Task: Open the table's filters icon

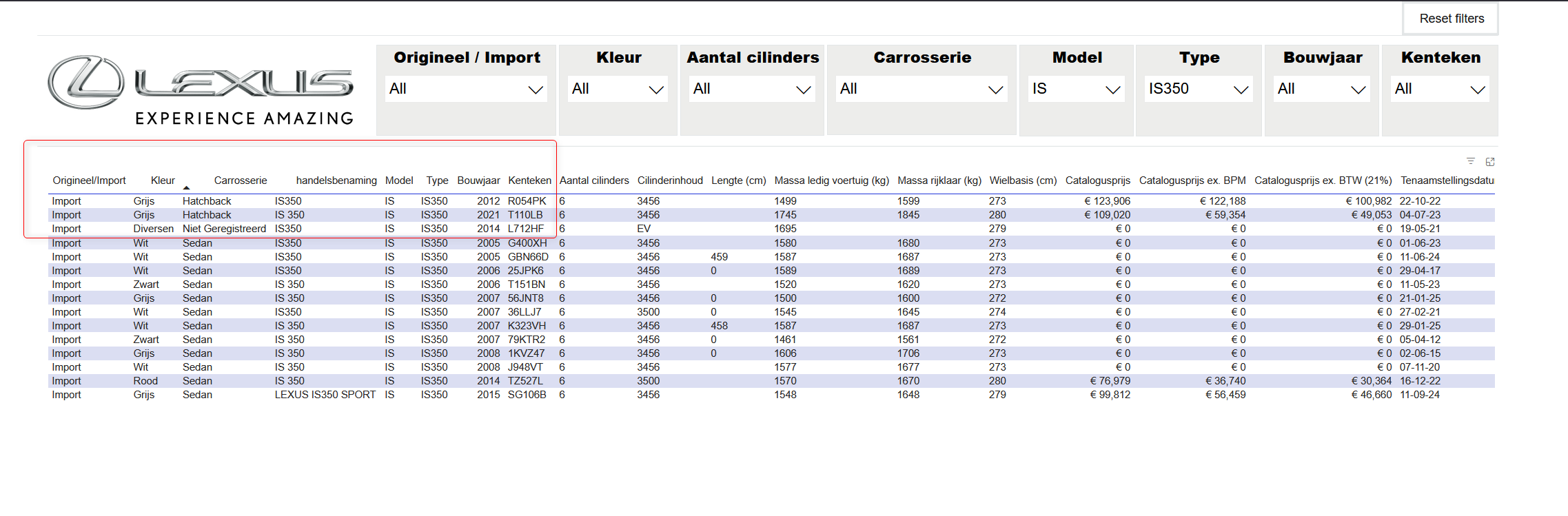Action: [1470, 161]
